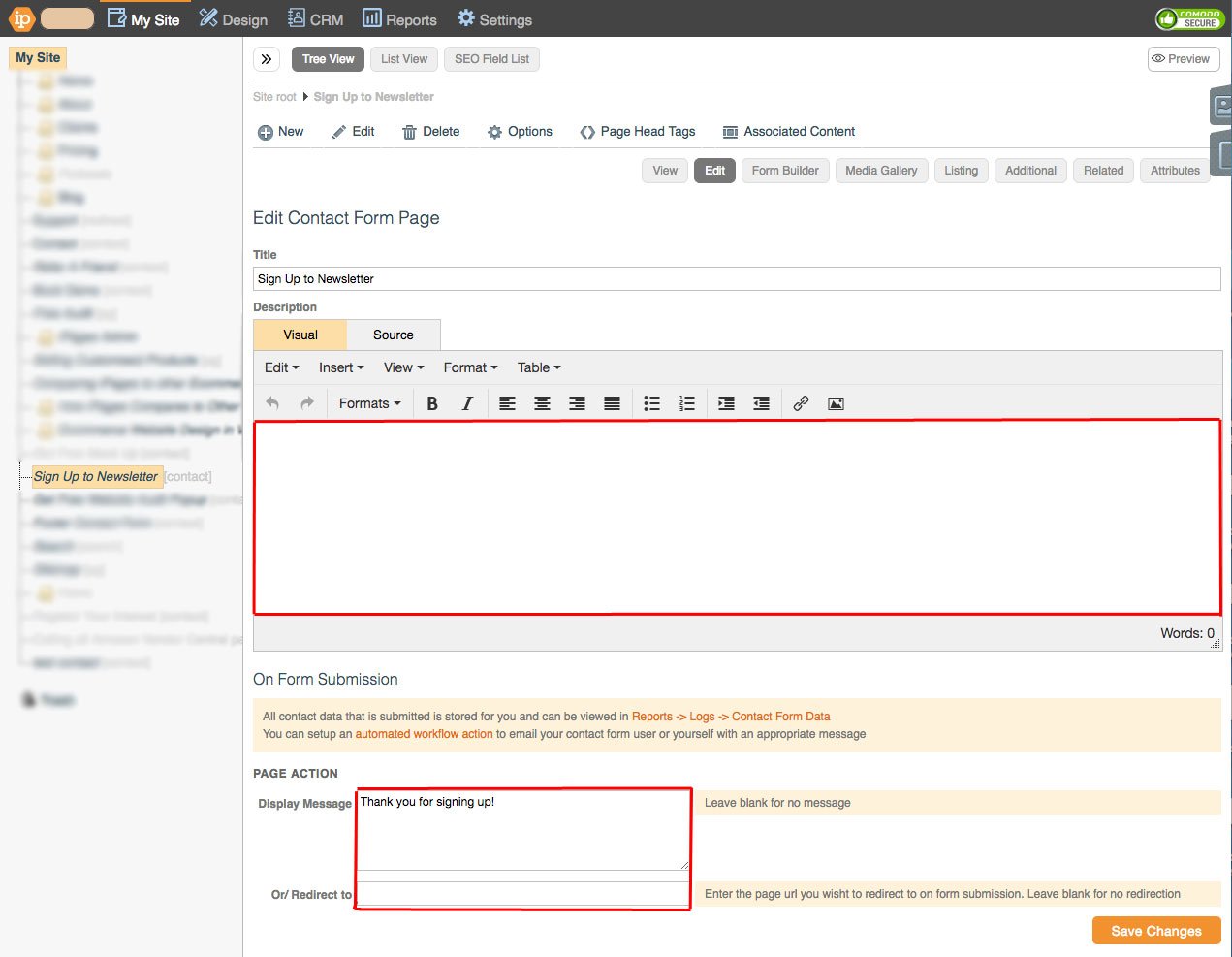Create a bulleted list
The image size is (1232, 957).
pyautogui.click(x=651, y=403)
